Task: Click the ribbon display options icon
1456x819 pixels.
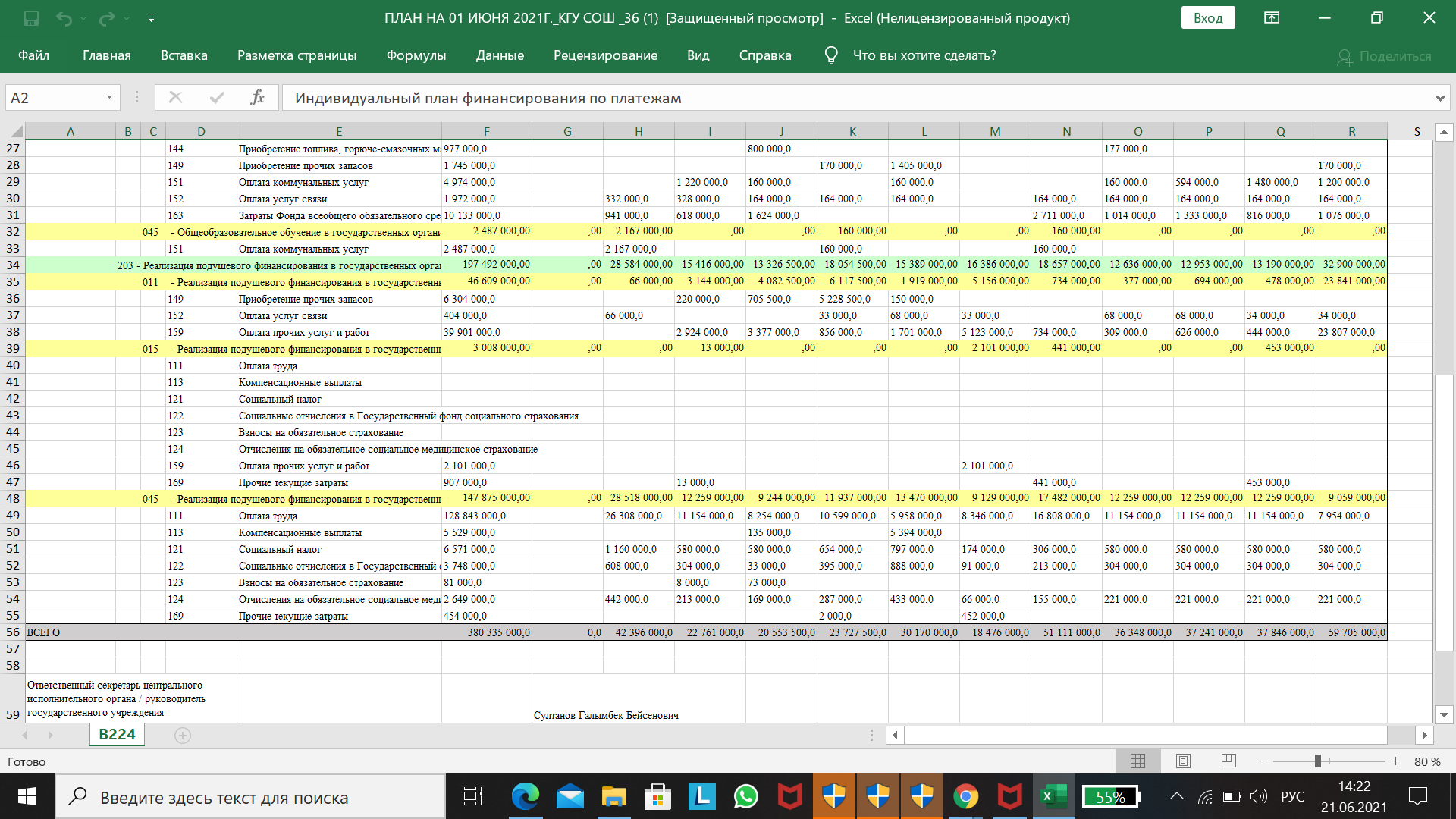Action: click(1272, 17)
